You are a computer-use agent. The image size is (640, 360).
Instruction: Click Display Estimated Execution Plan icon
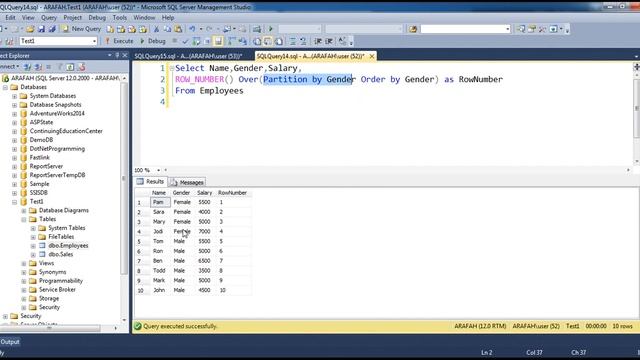pyautogui.click(x=196, y=41)
